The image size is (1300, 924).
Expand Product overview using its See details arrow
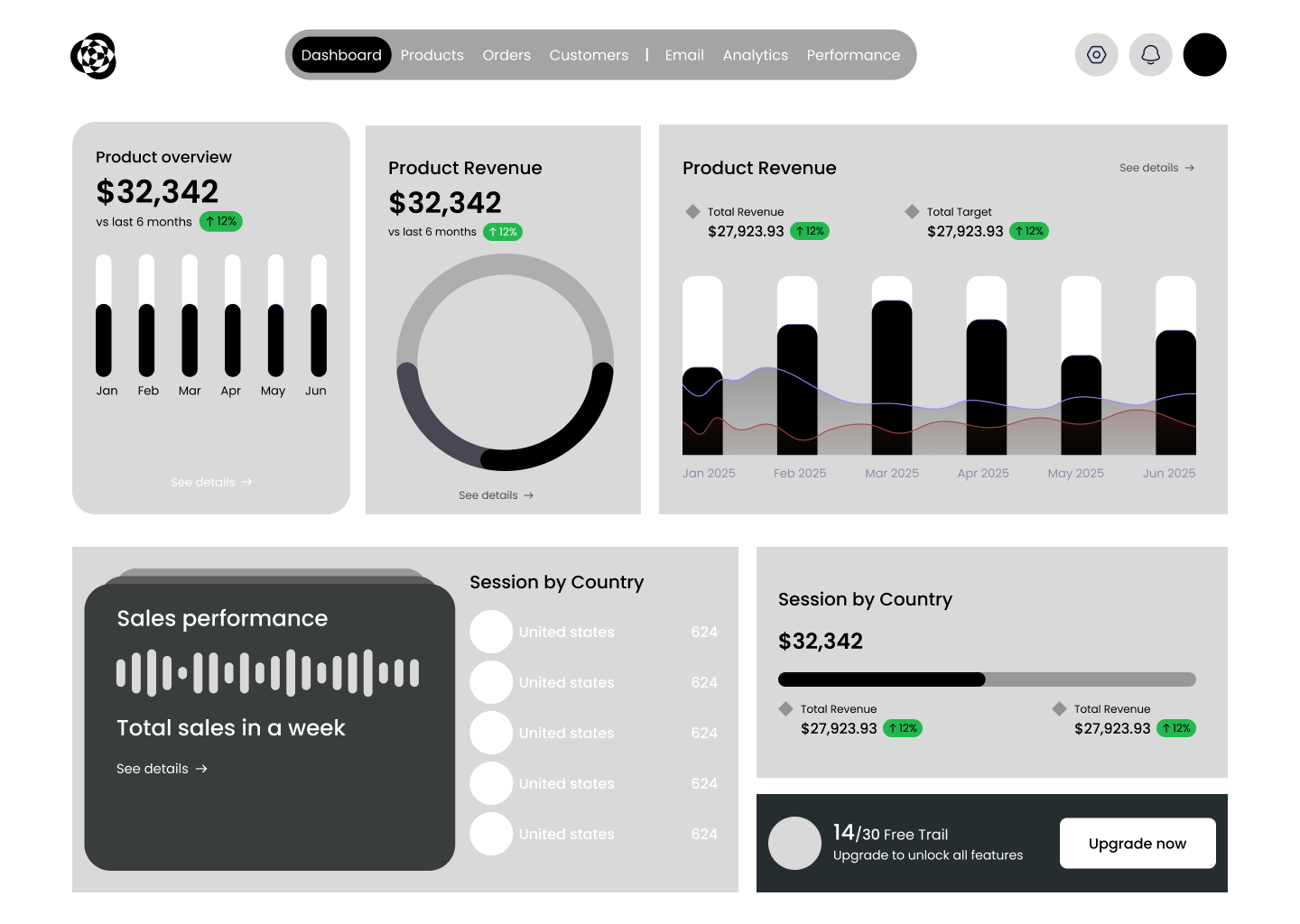pos(210,482)
